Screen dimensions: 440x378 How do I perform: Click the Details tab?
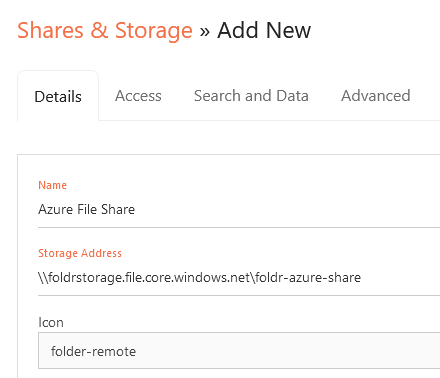tap(58, 97)
